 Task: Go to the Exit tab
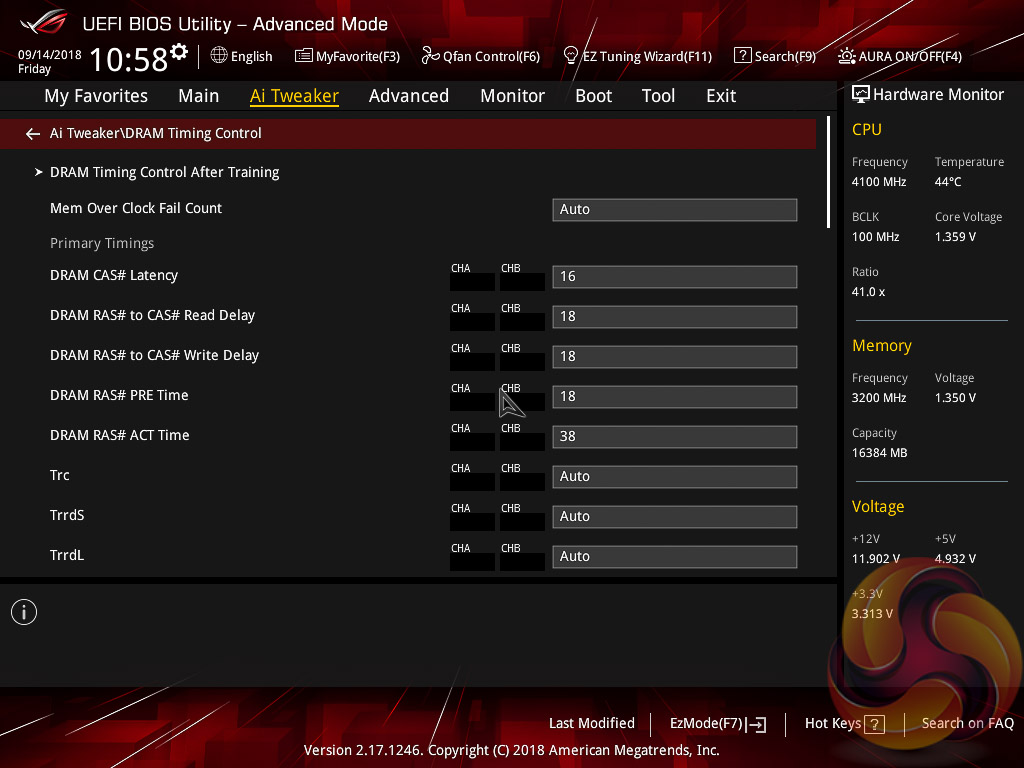tap(721, 96)
